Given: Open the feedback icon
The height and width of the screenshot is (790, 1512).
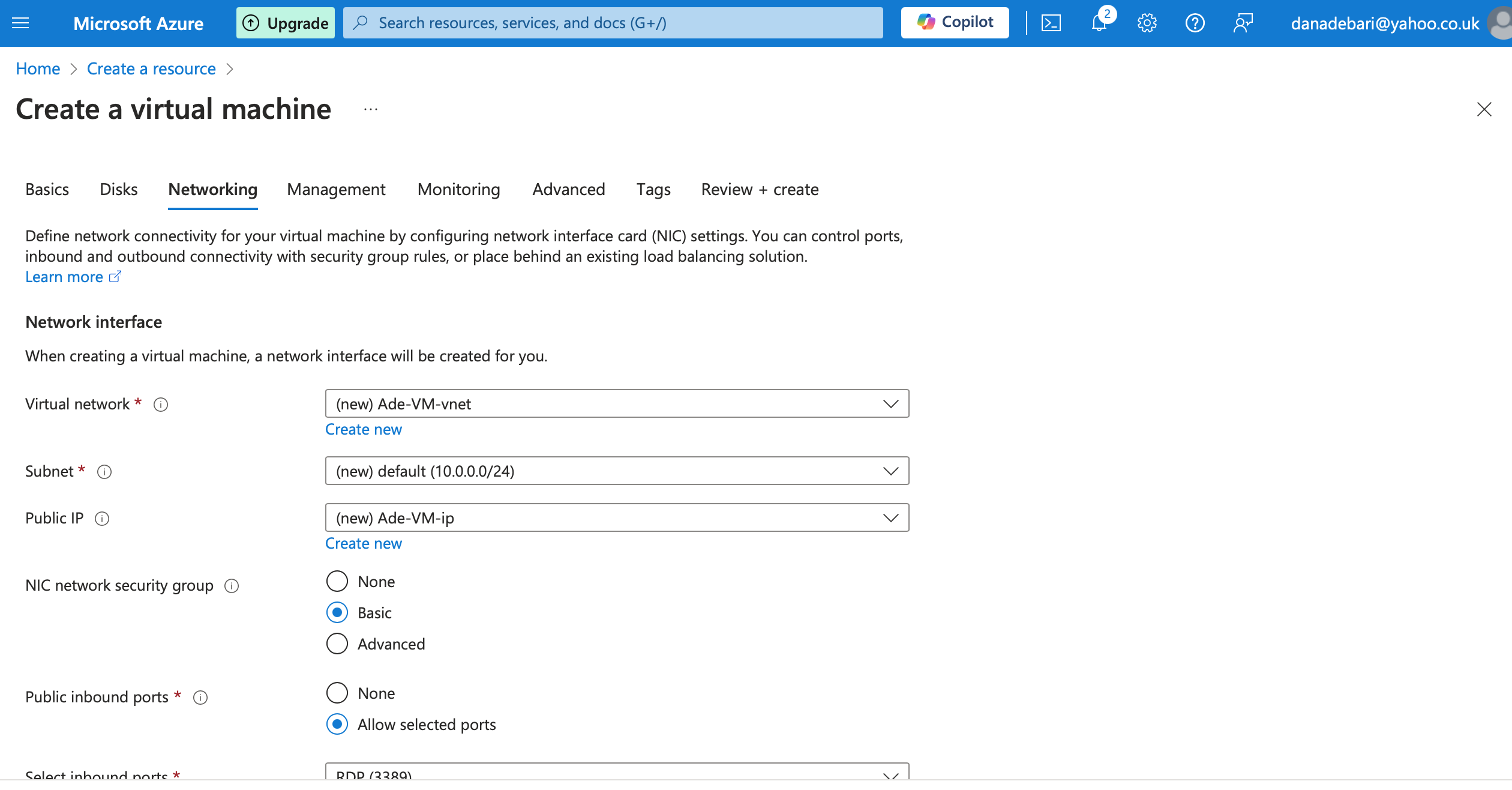Looking at the screenshot, I should [1243, 23].
